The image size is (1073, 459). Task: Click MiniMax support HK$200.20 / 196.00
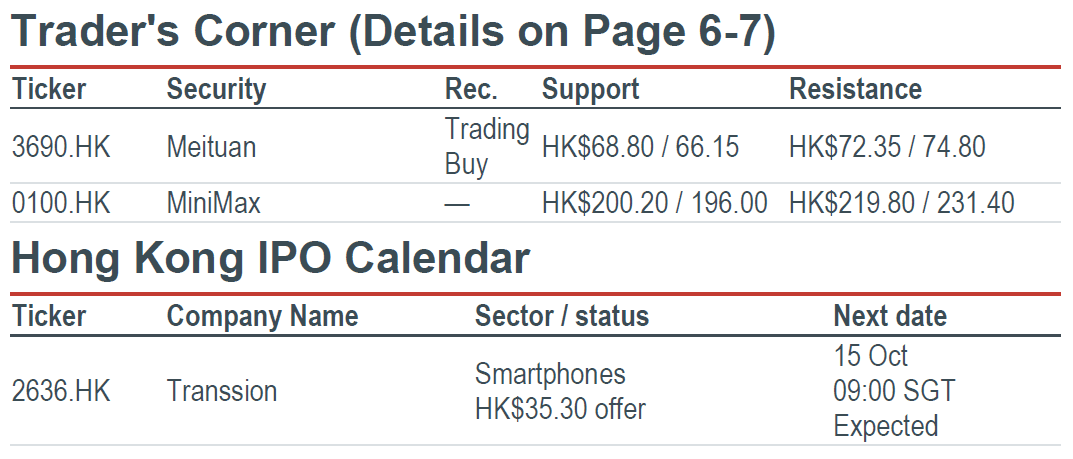click(655, 204)
